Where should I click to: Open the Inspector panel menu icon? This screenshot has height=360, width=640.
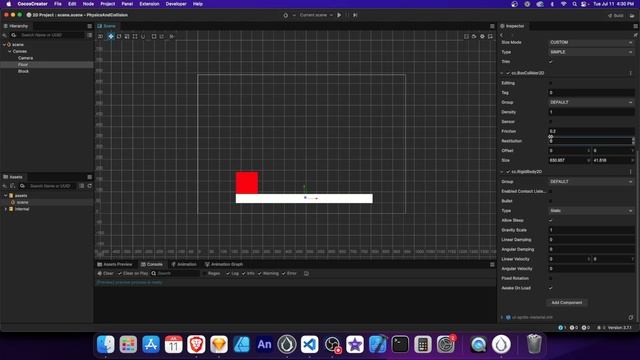pos(635,26)
